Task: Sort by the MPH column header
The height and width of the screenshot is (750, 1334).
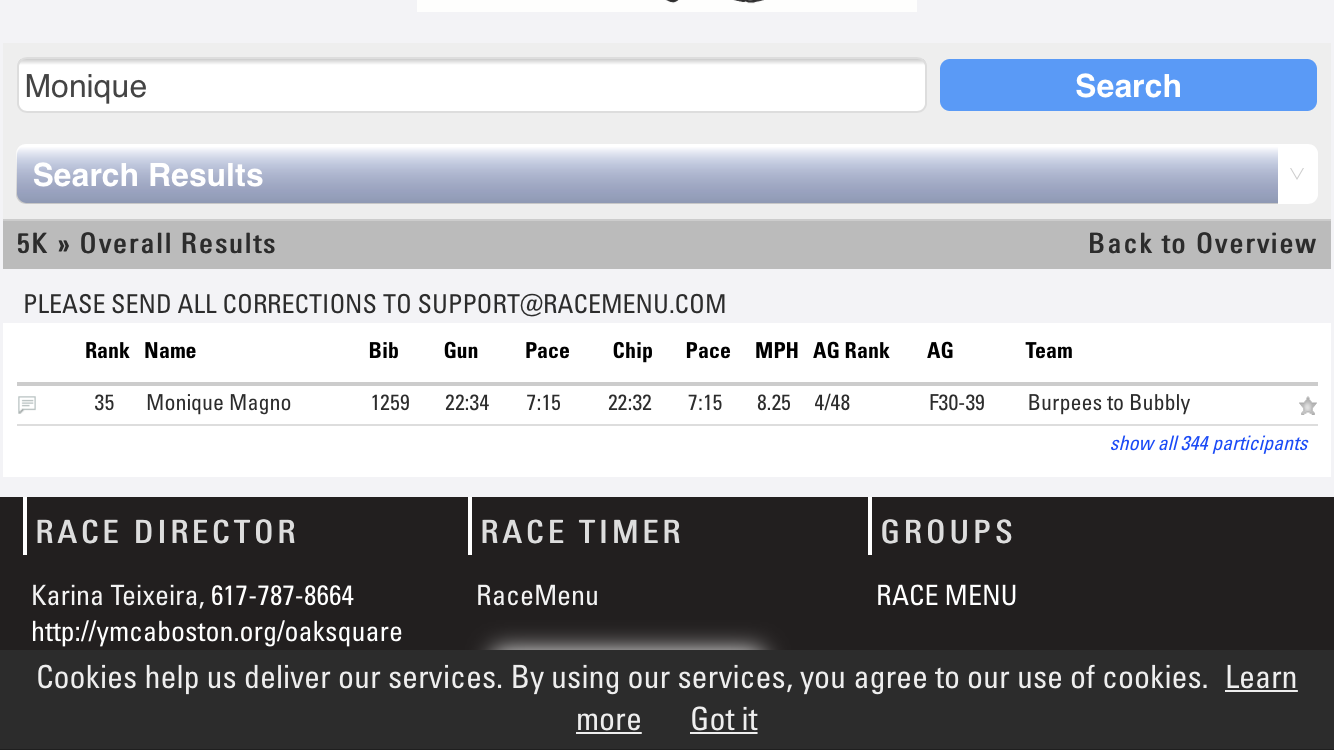Action: [x=776, y=351]
